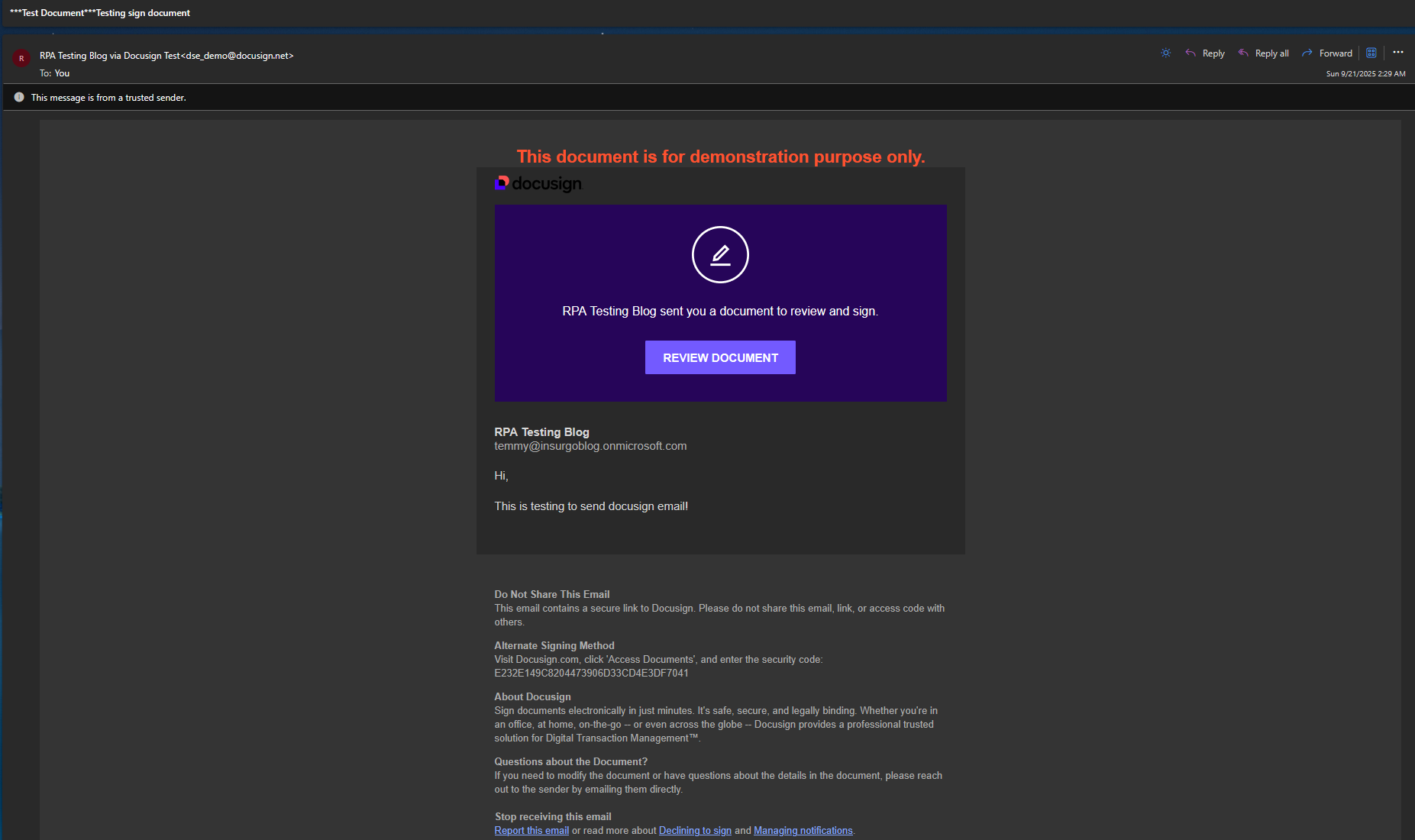Click the pen signature circle icon
The width and height of the screenshot is (1415, 840).
720,254
